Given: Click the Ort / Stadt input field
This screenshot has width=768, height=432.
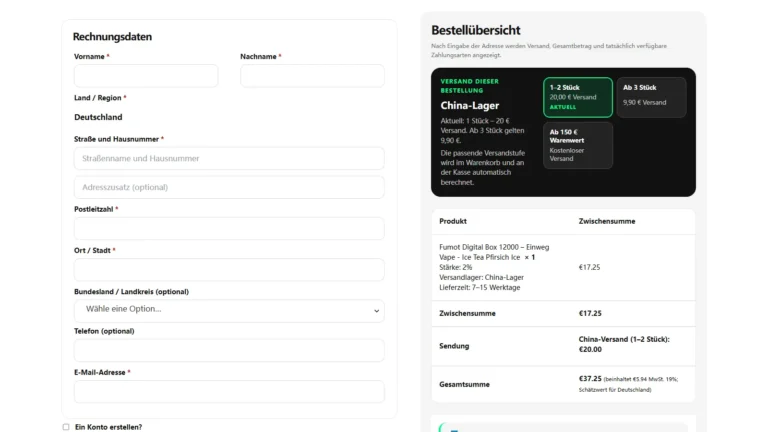Looking at the screenshot, I should click(229, 269).
